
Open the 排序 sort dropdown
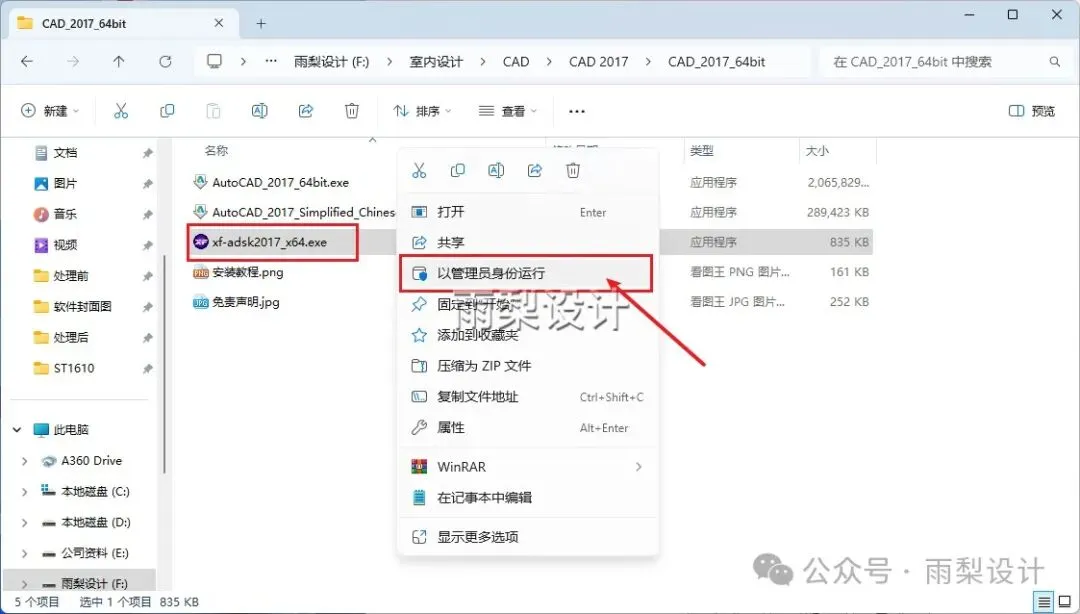pyautogui.click(x=422, y=111)
